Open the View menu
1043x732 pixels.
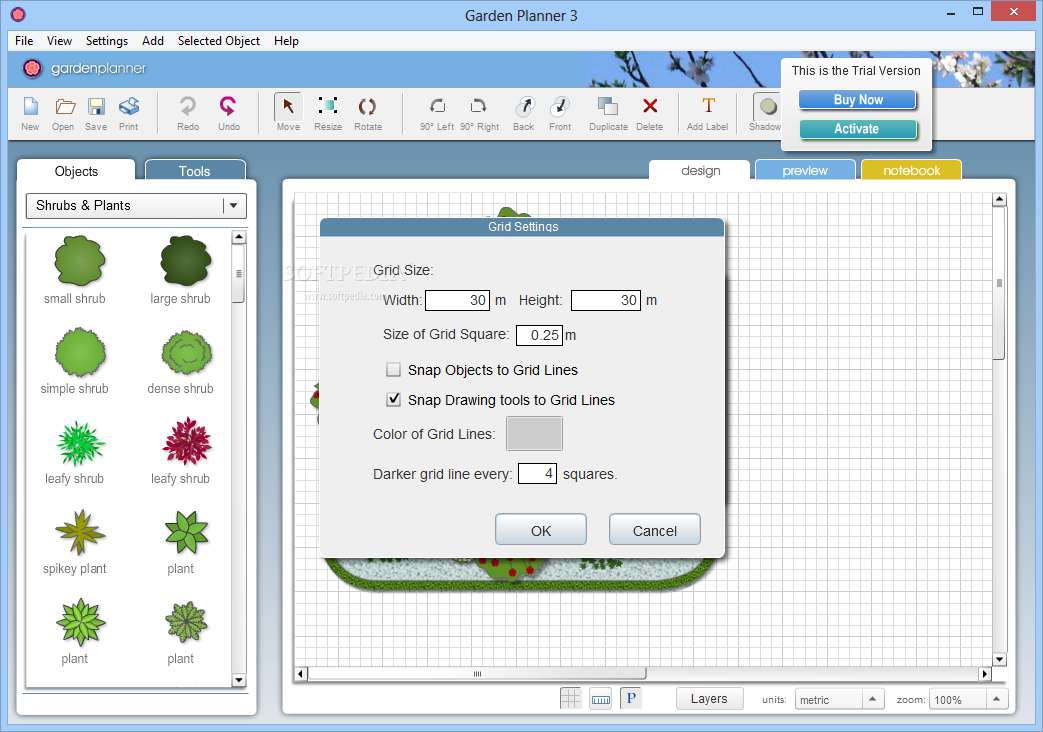point(59,41)
